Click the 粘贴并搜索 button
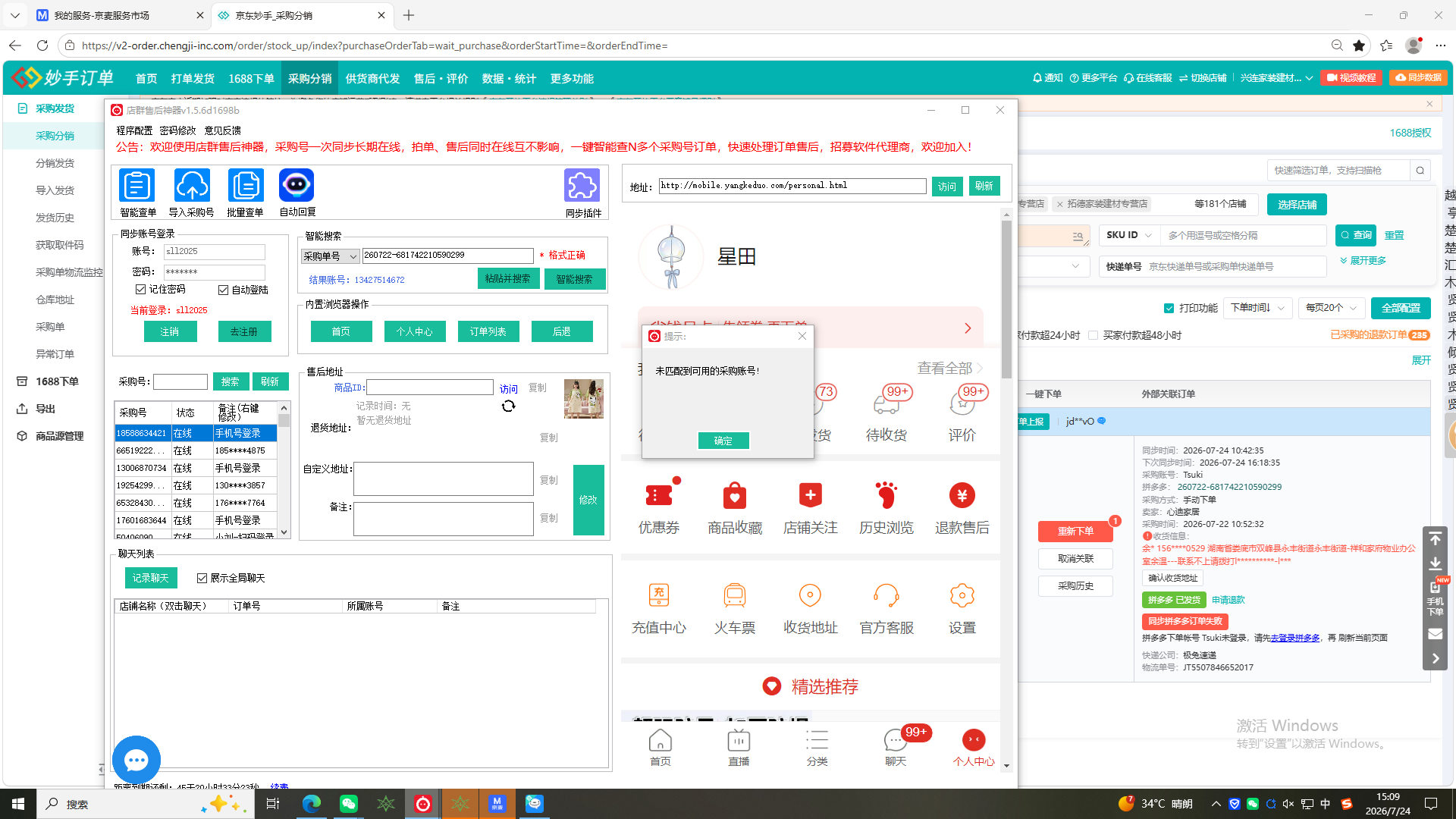 pyautogui.click(x=508, y=279)
